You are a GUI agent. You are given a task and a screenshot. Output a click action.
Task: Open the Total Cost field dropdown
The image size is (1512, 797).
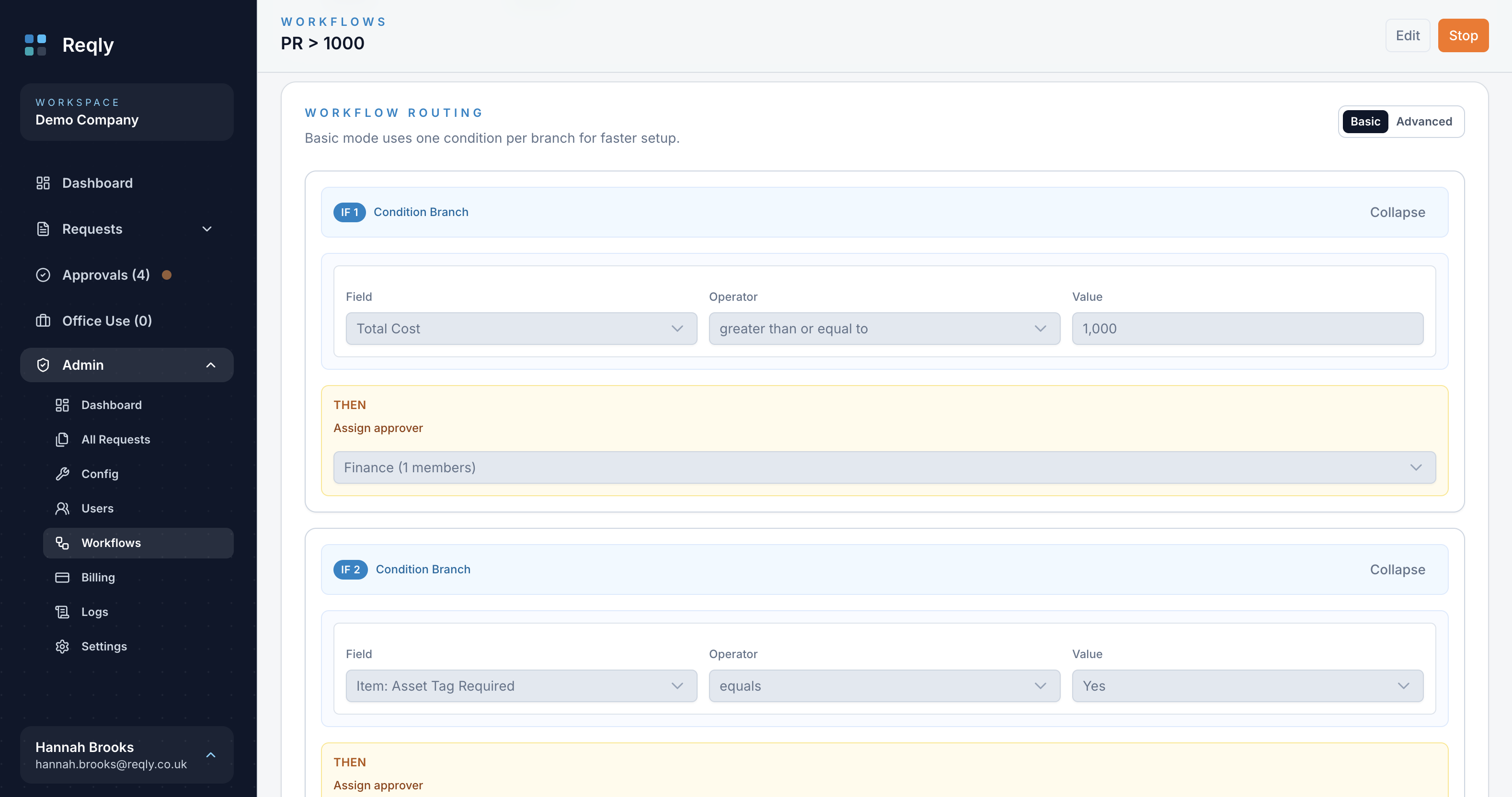(521, 329)
